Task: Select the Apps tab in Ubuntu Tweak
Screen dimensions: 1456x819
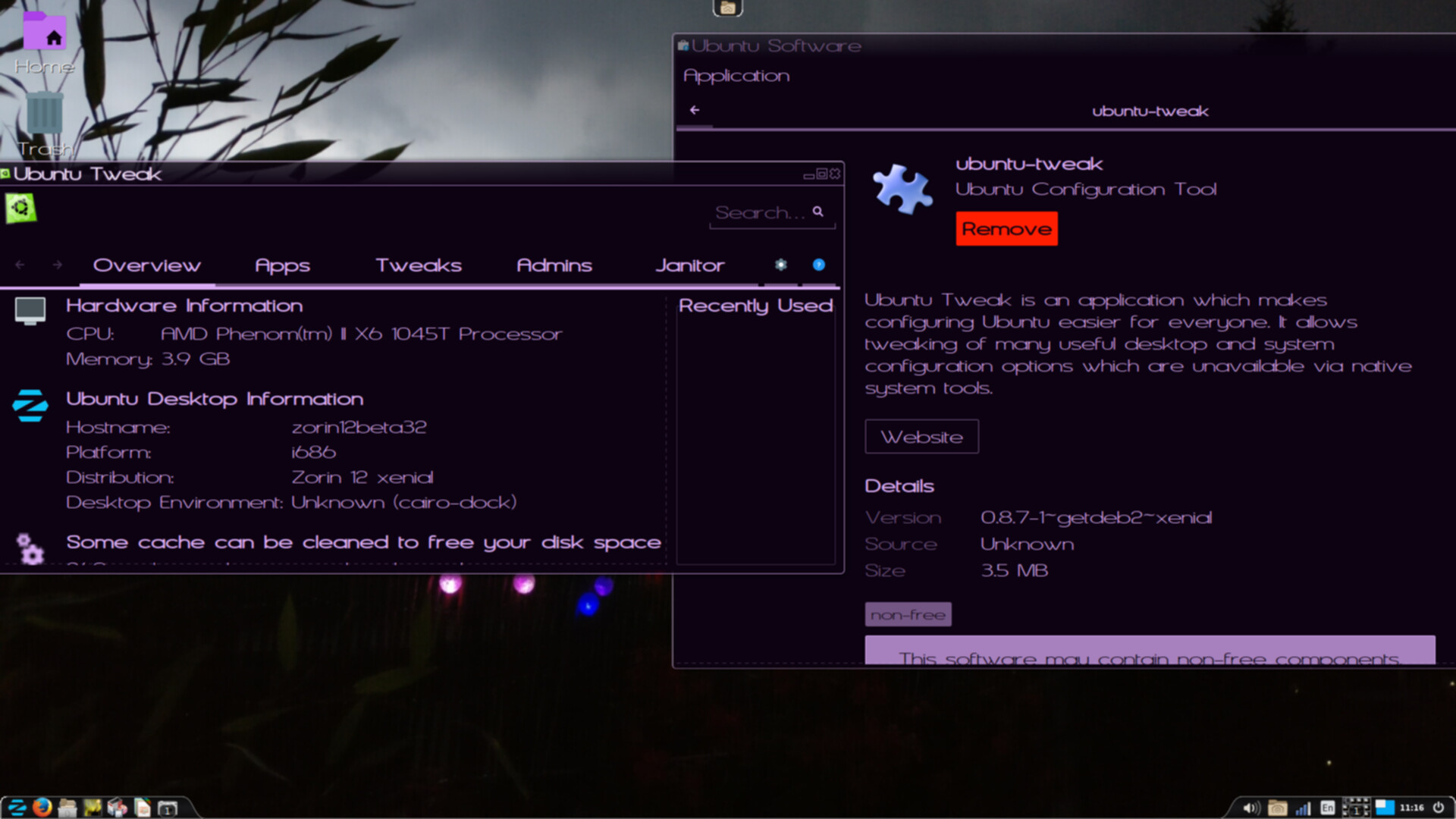Action: pos(283,265)
